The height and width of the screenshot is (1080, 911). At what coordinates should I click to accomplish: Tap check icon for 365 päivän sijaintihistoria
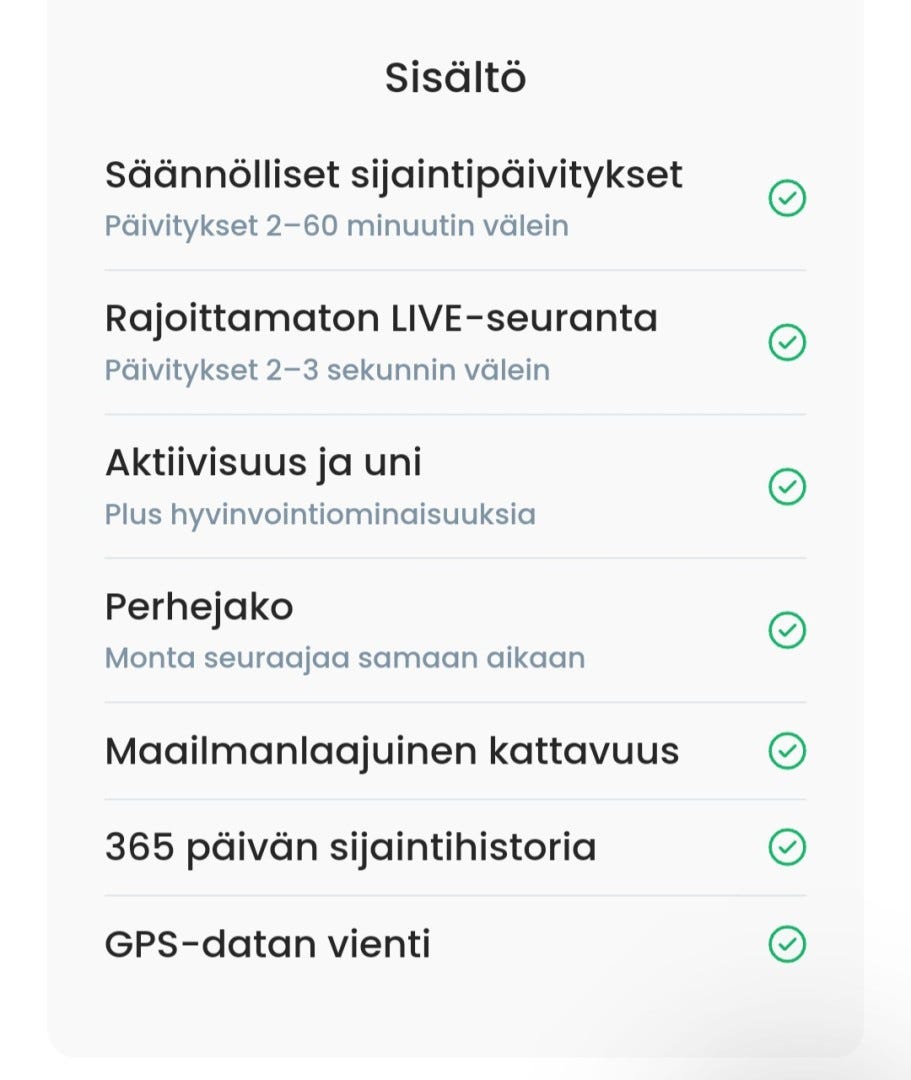787,848
